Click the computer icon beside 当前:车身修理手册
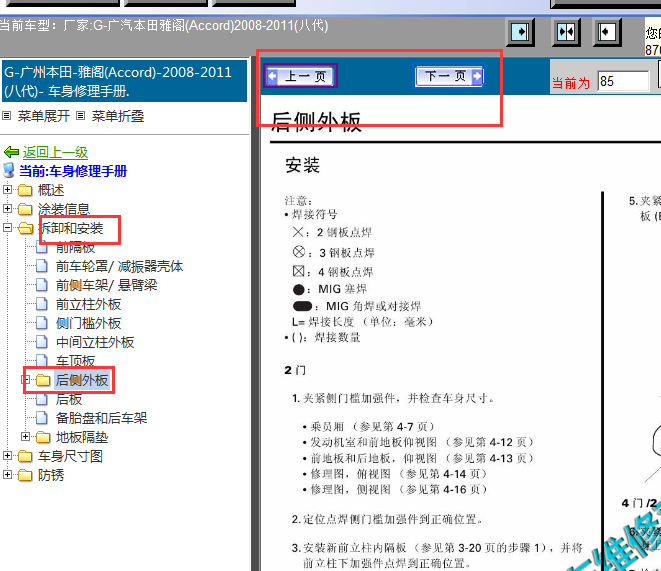 [x=9, y=171]
